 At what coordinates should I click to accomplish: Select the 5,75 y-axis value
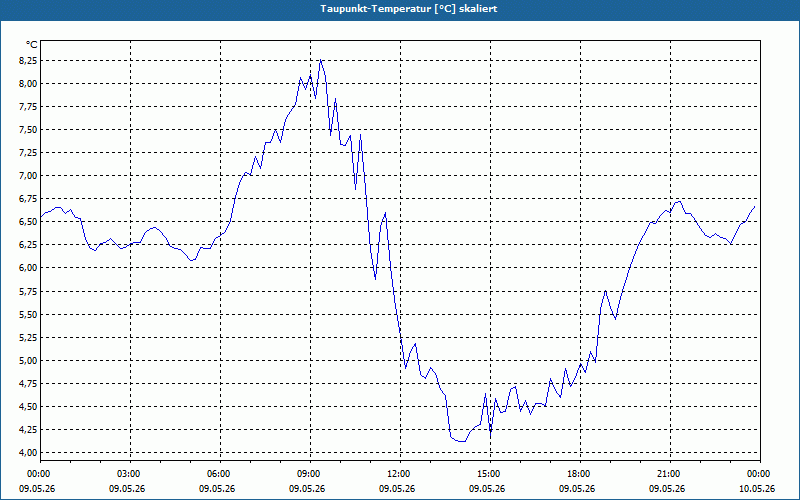pyautogui.click(x=27, y=291)
